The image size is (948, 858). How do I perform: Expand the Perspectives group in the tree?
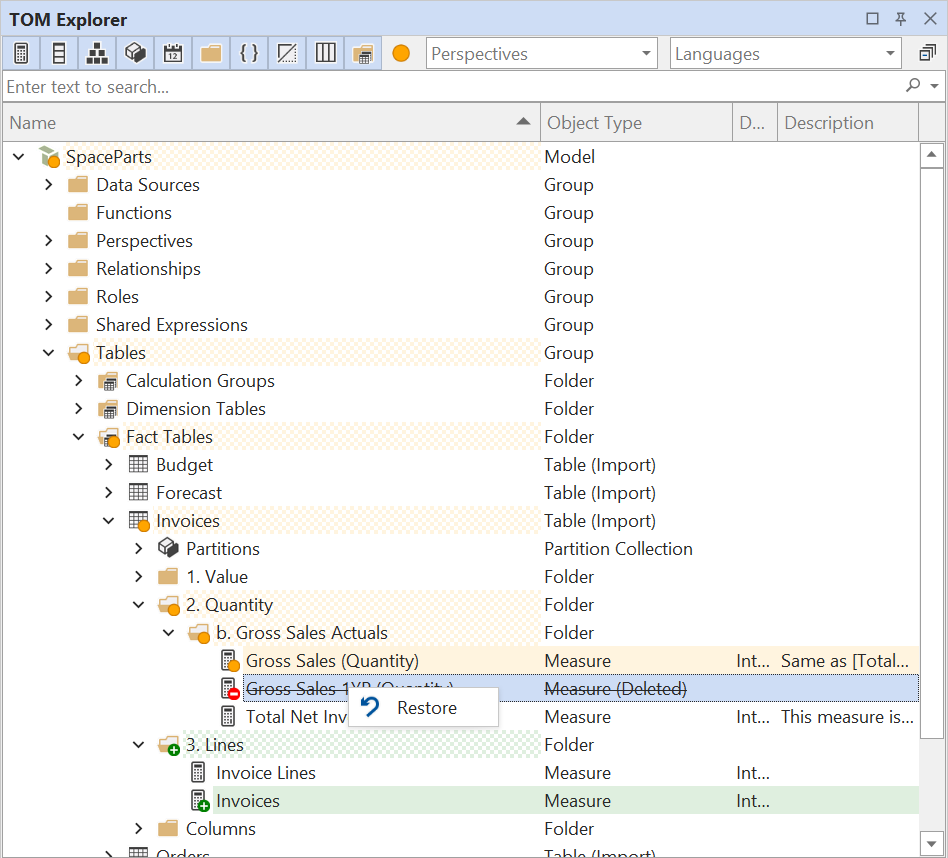pos(49,241)
